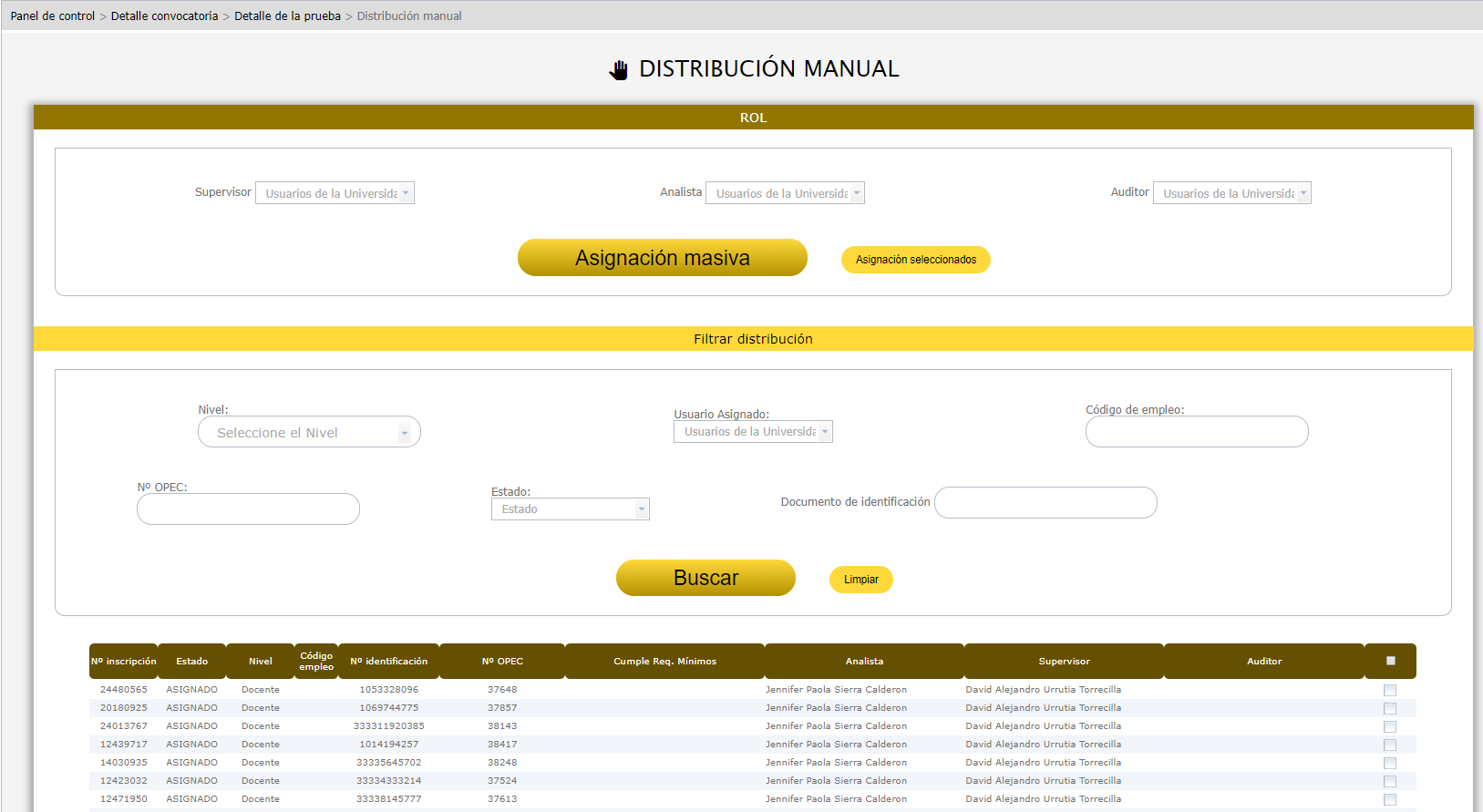Open the Estado filter dropdown
Image resolution: width=1483 pixels, height=812 pixels.
click(570, 509)
